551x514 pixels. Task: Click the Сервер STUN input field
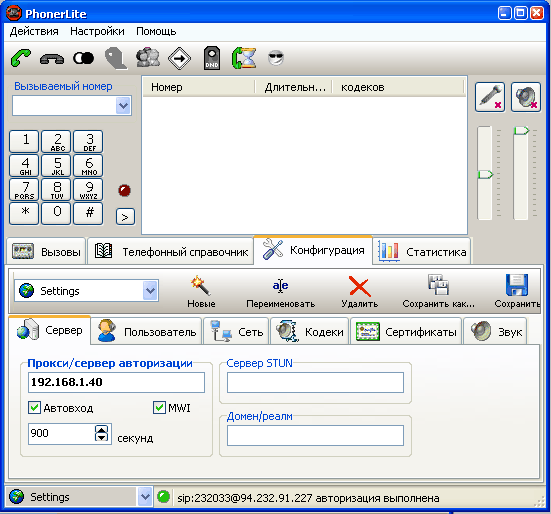pos(315,382)
